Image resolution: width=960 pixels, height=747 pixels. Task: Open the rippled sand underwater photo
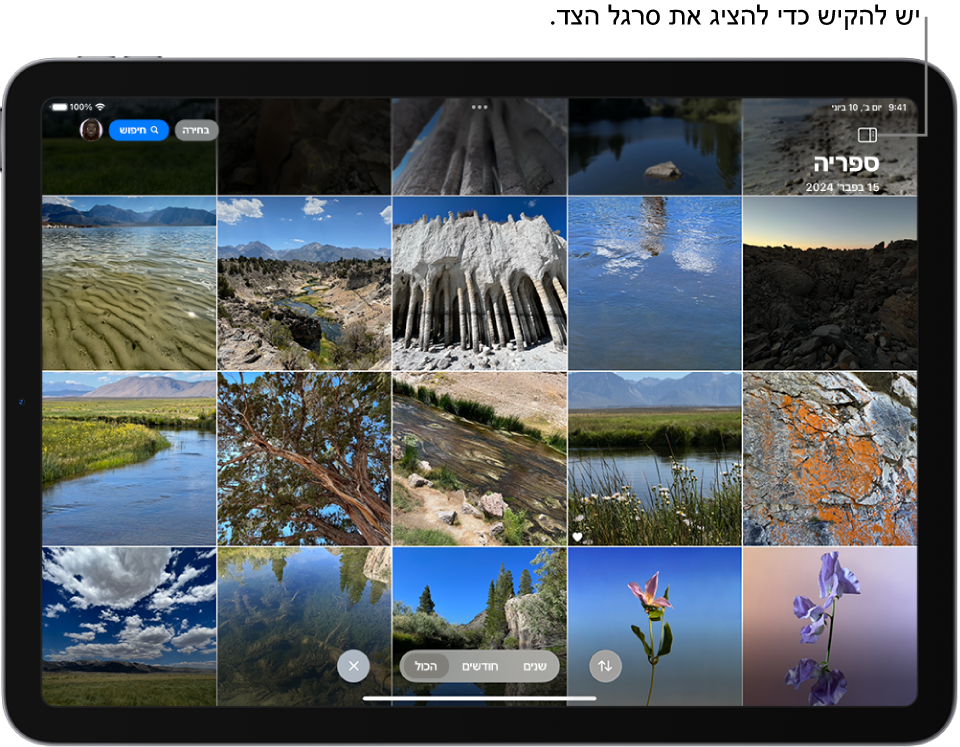129,283
